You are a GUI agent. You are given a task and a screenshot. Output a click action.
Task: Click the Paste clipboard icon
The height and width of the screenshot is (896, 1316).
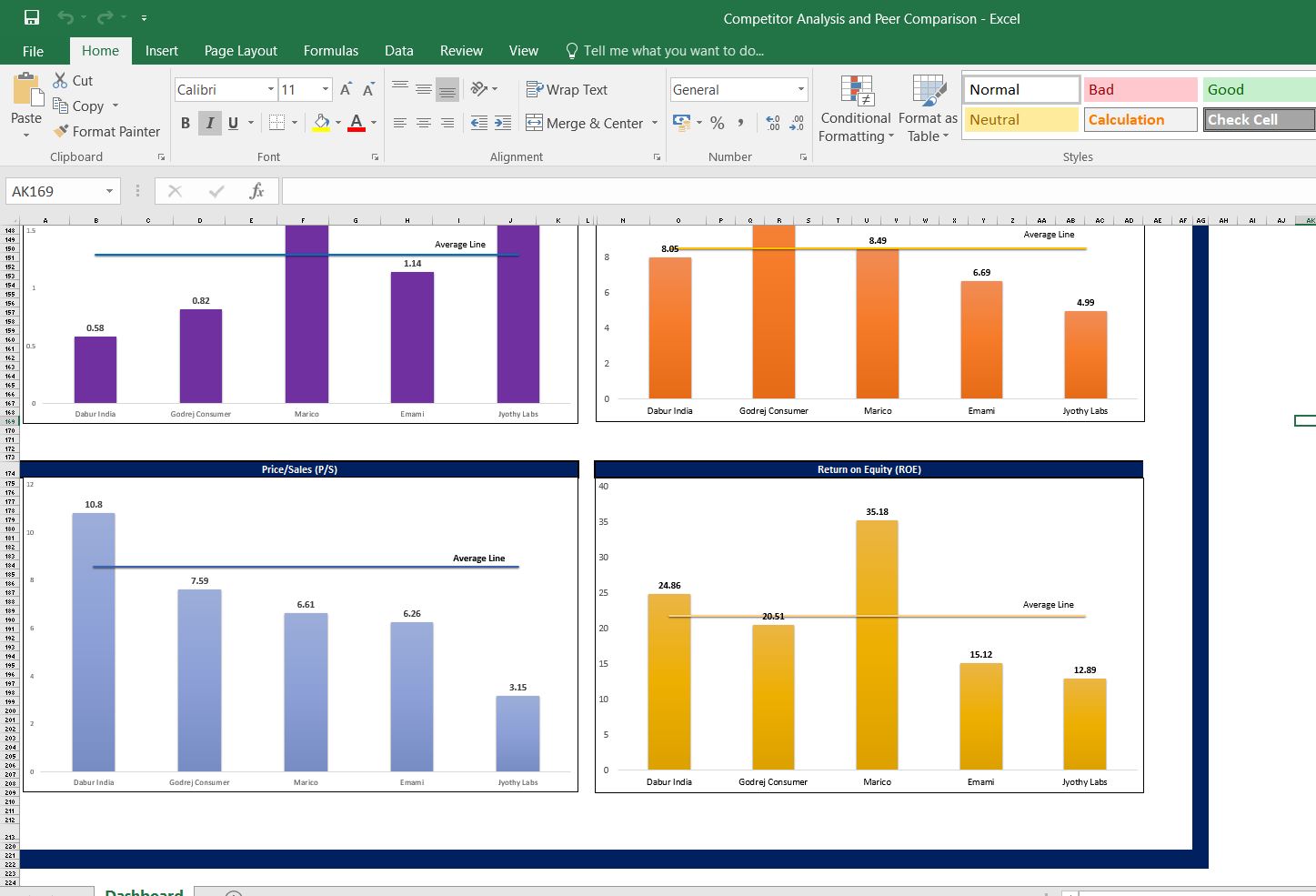click(26, 91)
